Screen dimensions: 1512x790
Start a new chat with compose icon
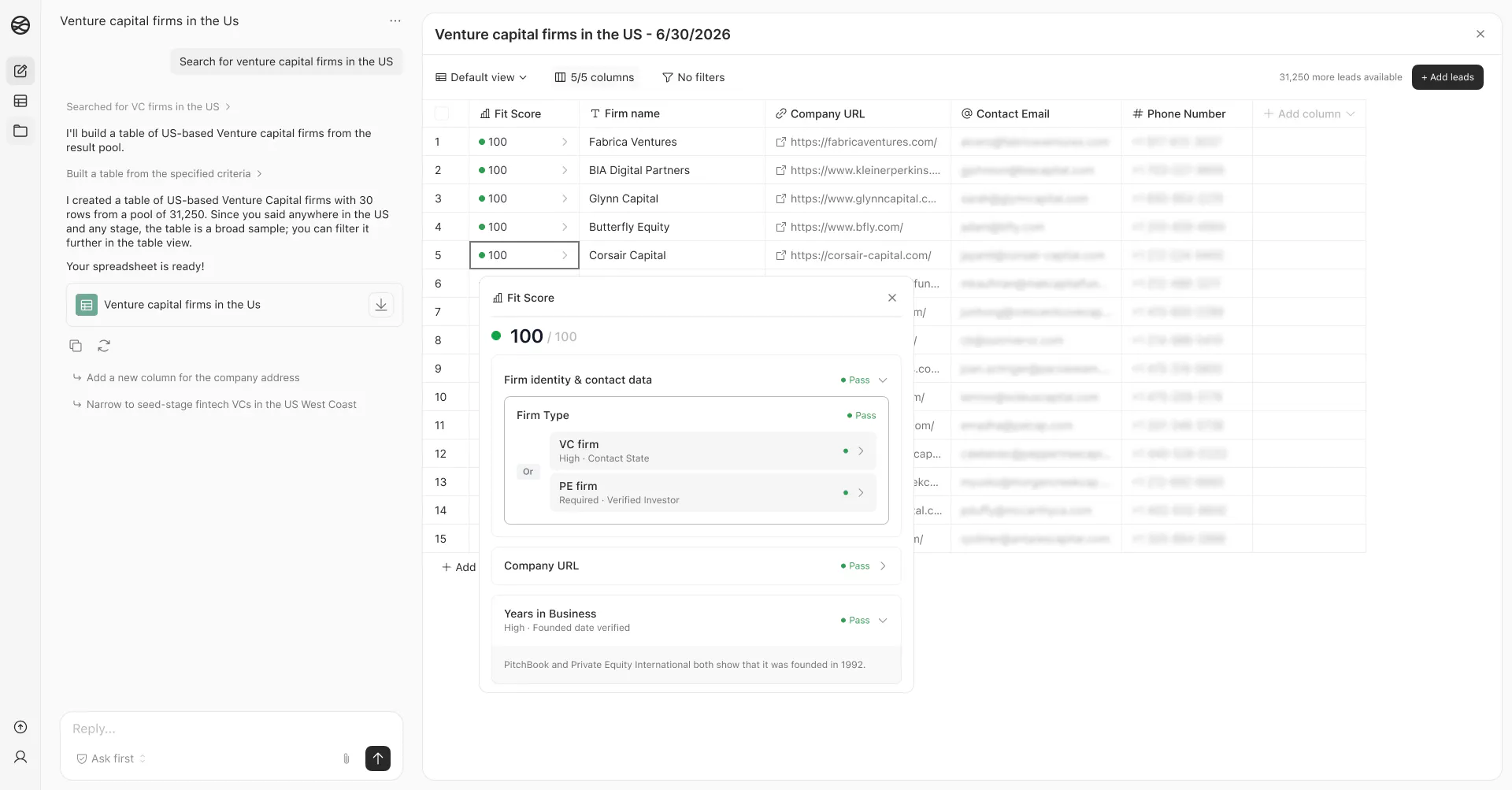[x=20, y=71]
